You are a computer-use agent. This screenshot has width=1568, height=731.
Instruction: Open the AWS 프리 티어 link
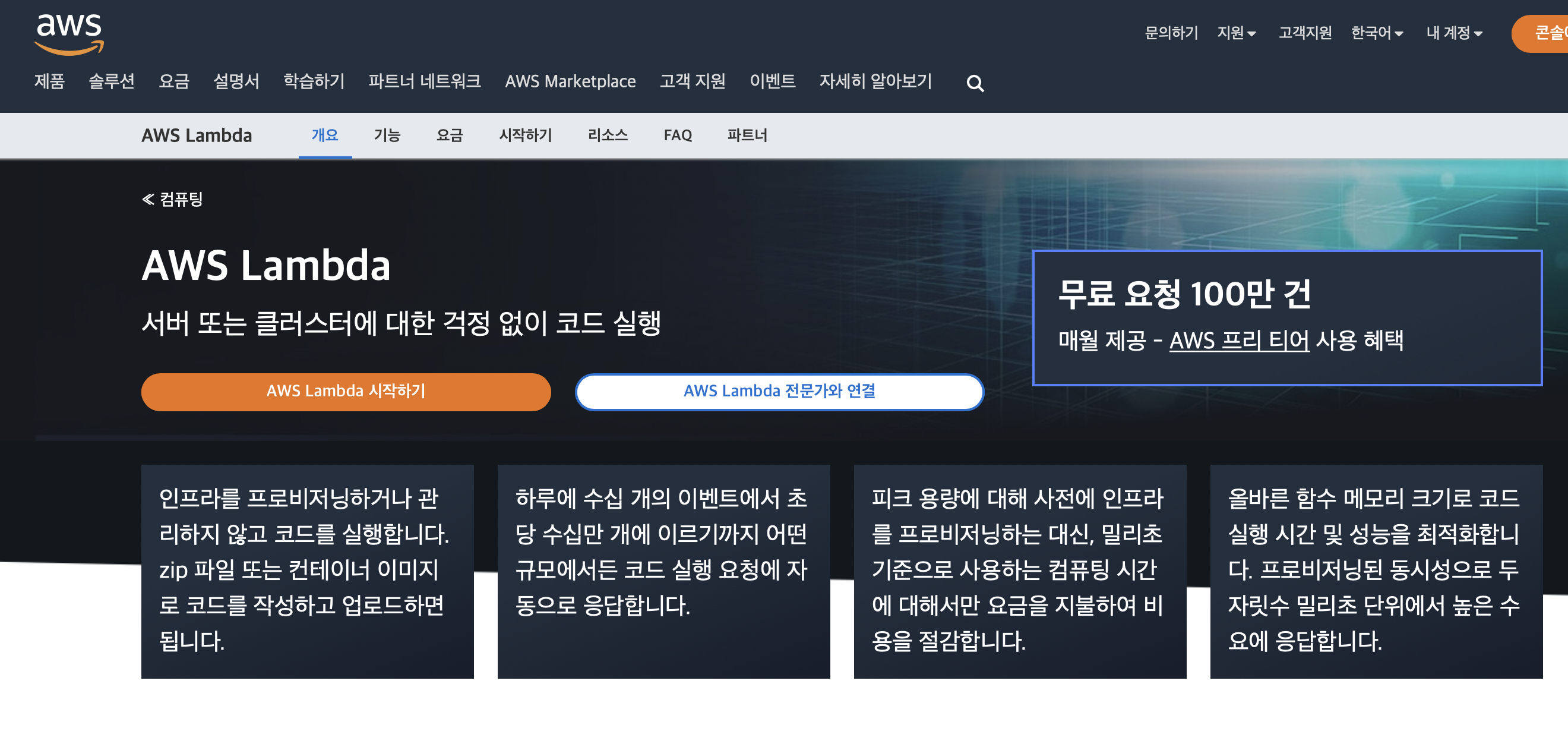coord(1240,340)
